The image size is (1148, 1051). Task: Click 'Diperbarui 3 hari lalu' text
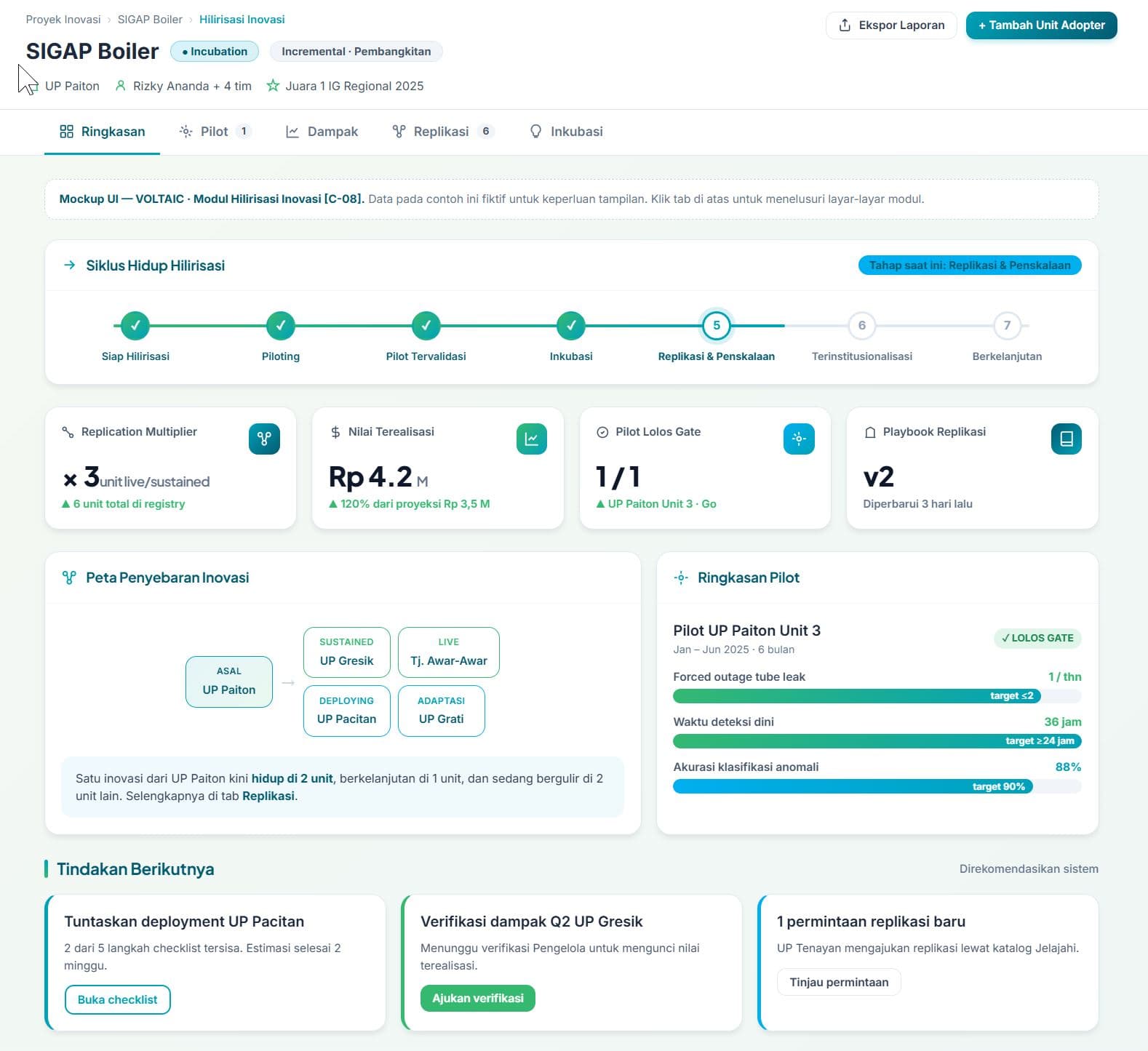pos(917,504)
